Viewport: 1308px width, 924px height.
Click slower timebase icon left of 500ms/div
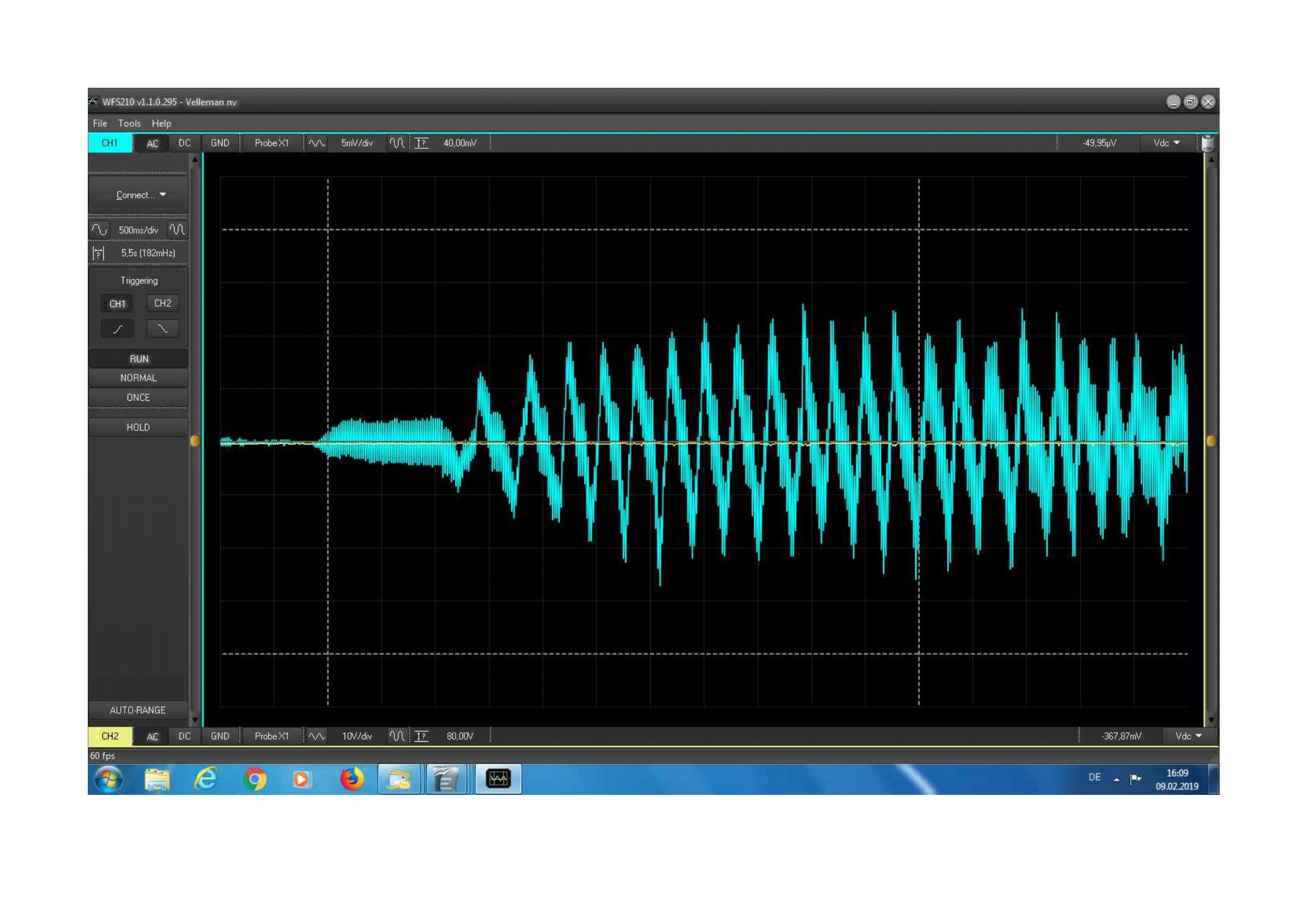[x=99, y=229]
